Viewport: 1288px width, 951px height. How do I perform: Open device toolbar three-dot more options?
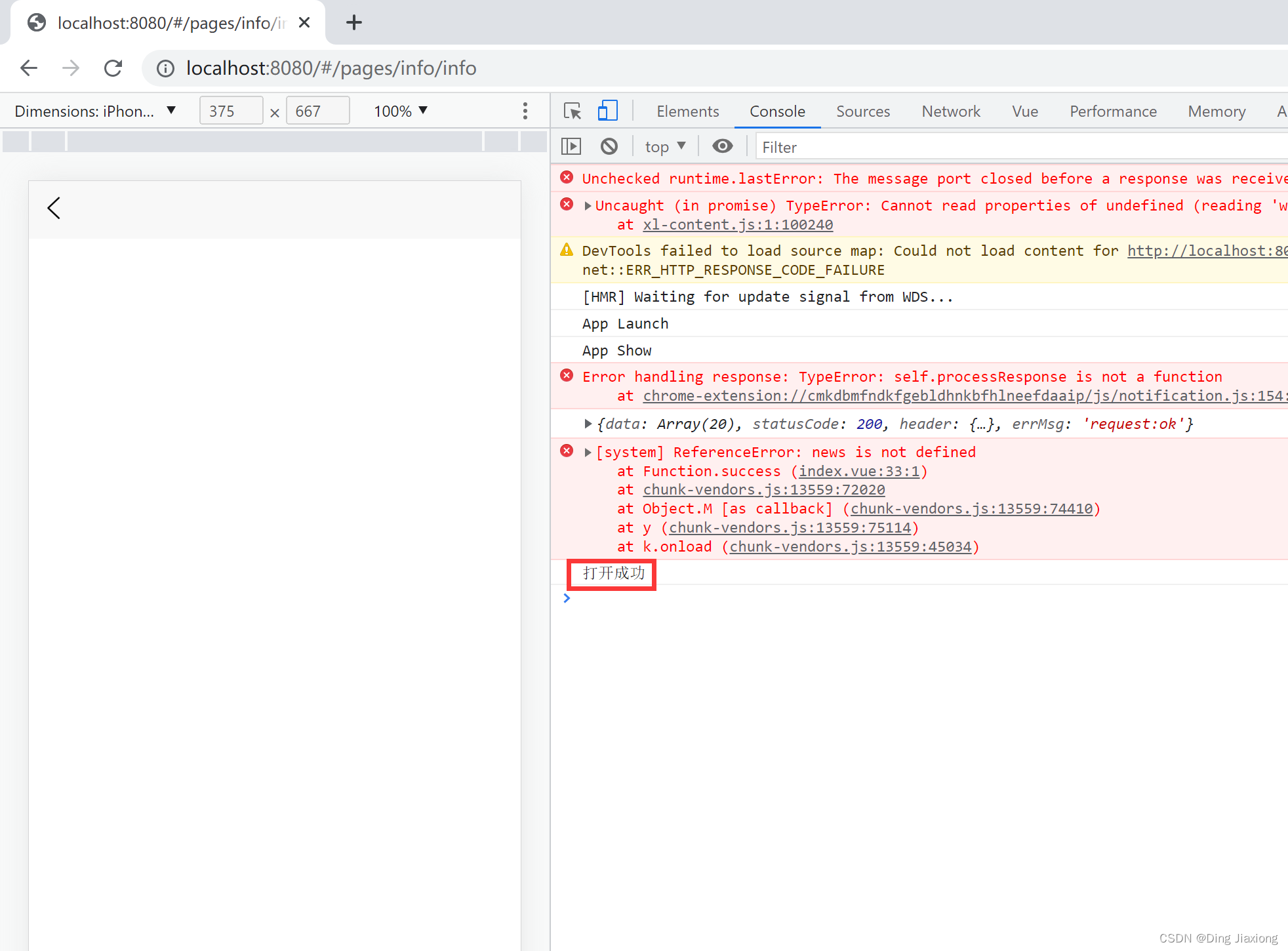[525, 111]
